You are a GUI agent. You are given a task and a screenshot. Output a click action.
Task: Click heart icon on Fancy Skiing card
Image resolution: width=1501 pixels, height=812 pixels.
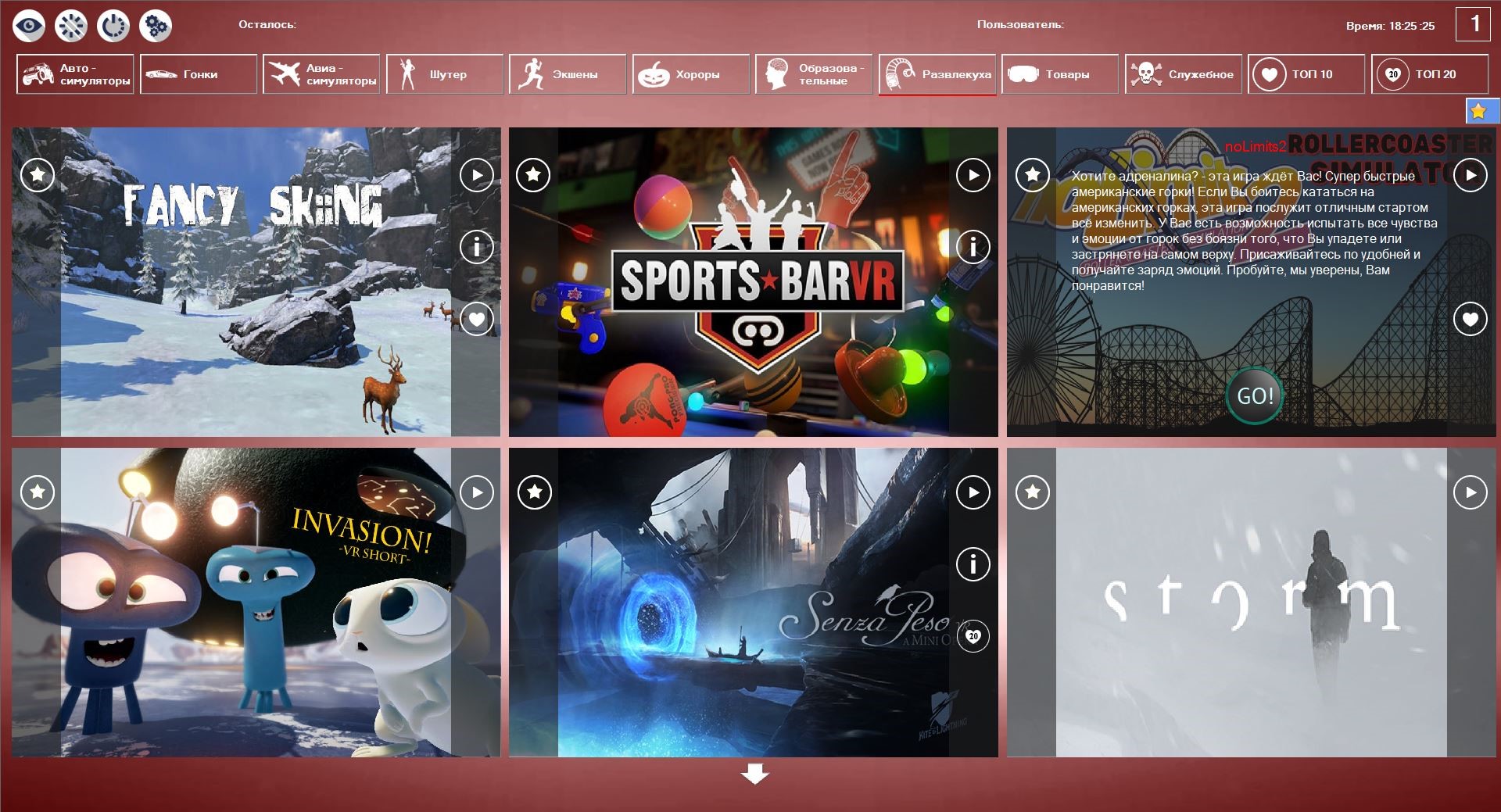click(x=477, y=319)
